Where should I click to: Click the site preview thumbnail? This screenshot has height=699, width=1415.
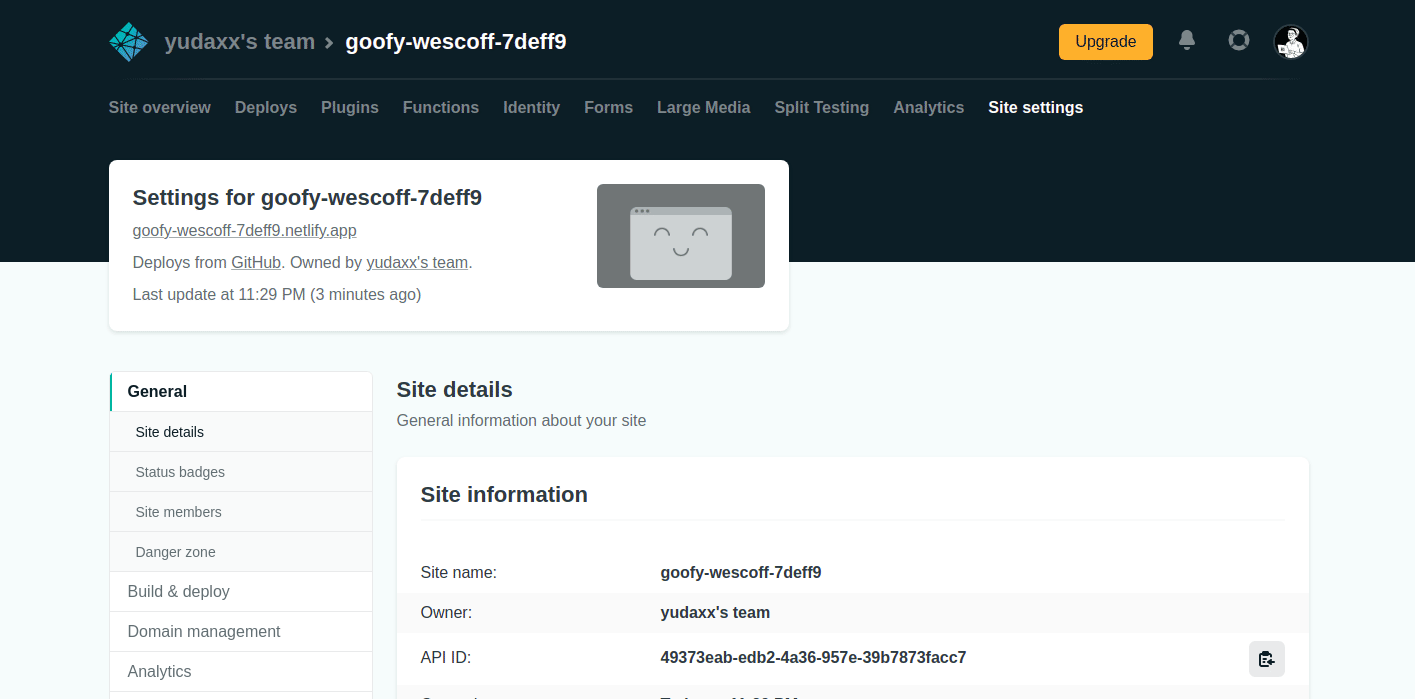point(681,236)
